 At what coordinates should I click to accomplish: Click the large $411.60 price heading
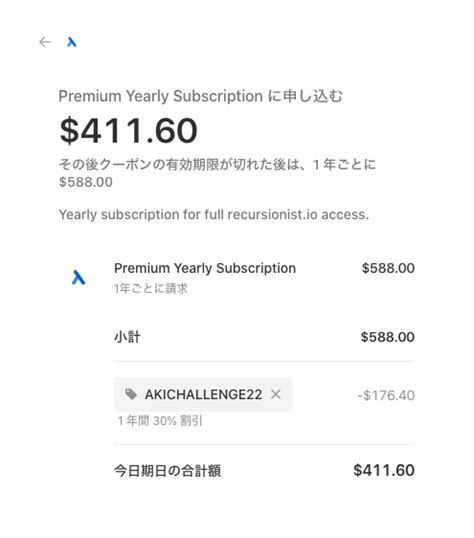click(128, 130)
